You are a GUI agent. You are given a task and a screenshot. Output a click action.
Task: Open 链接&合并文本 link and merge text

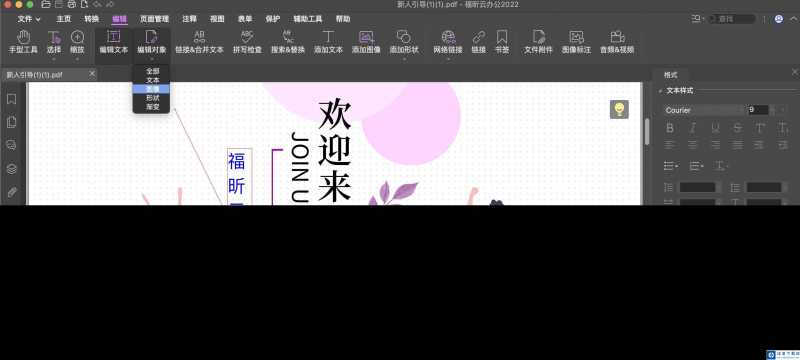pyautogui.click(x=199, y=42)
